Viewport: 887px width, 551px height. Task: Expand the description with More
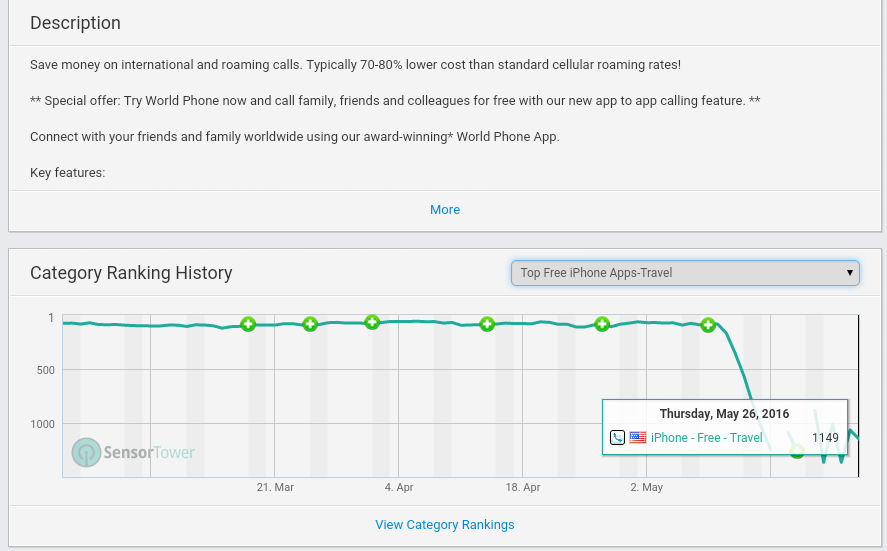pyautogui.click(x=445, y=210)
